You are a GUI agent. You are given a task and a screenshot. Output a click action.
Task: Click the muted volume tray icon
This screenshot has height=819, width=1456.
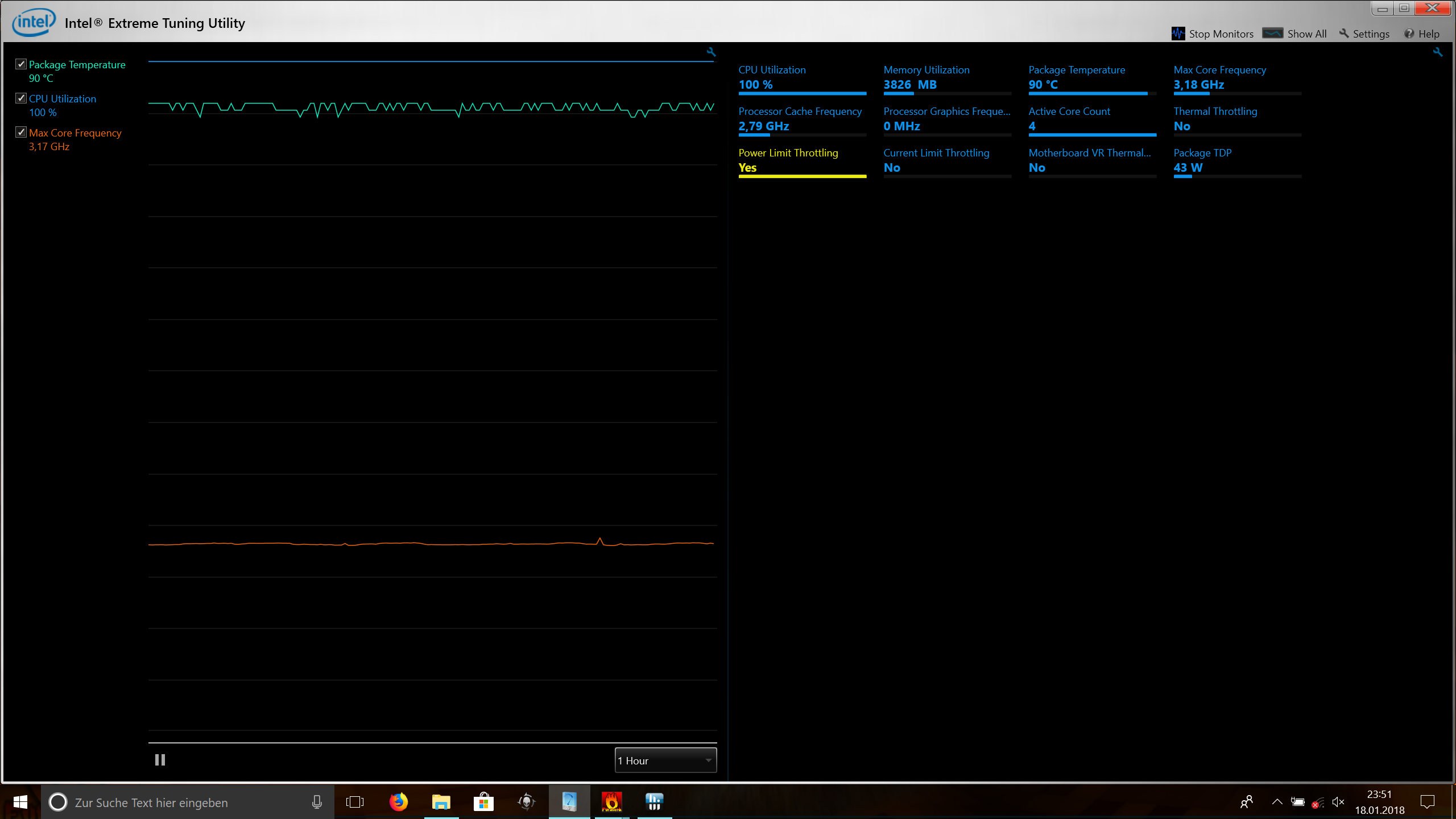(1338, 802)
